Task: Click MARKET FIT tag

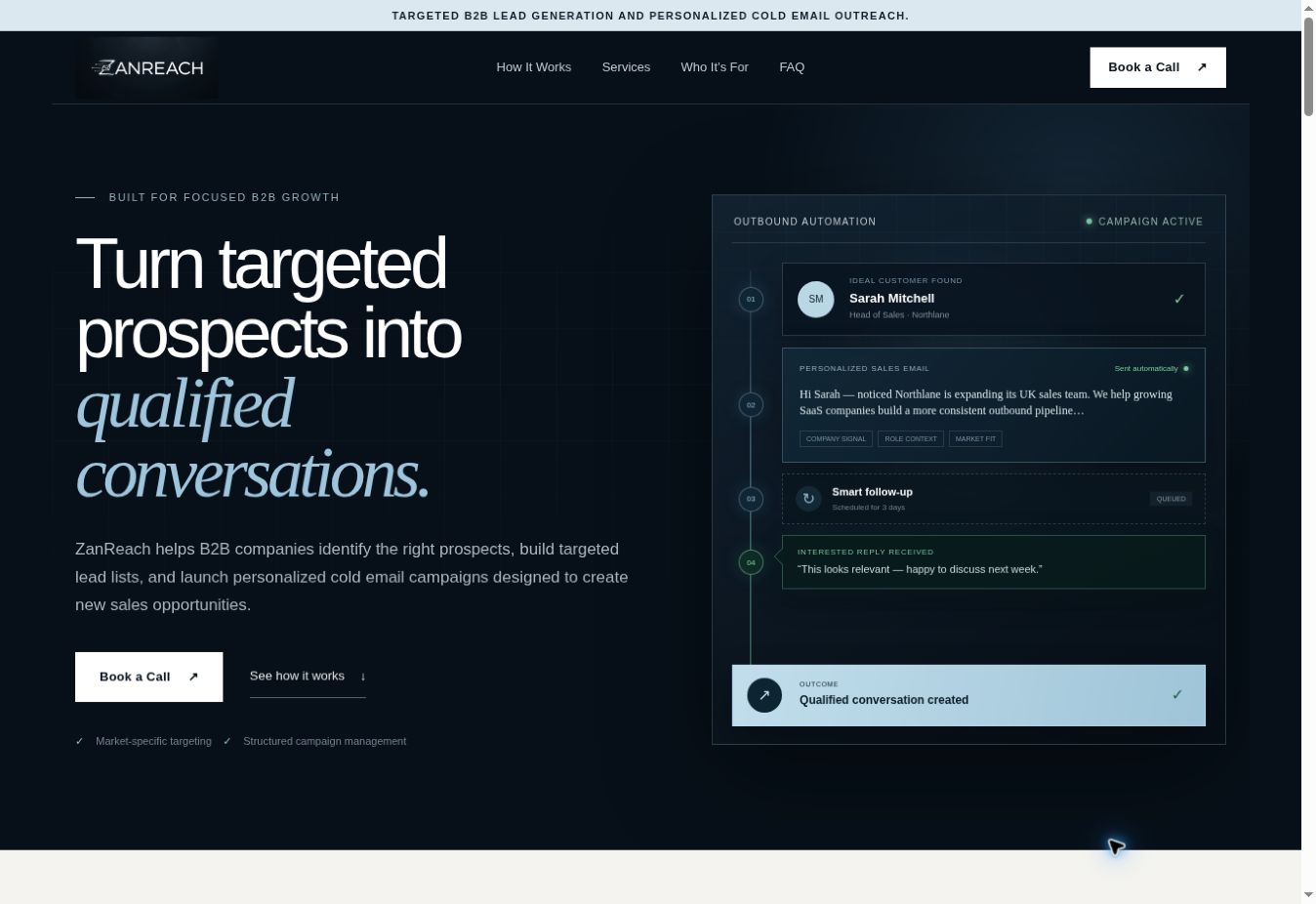Action: click(x=975, y=439)
